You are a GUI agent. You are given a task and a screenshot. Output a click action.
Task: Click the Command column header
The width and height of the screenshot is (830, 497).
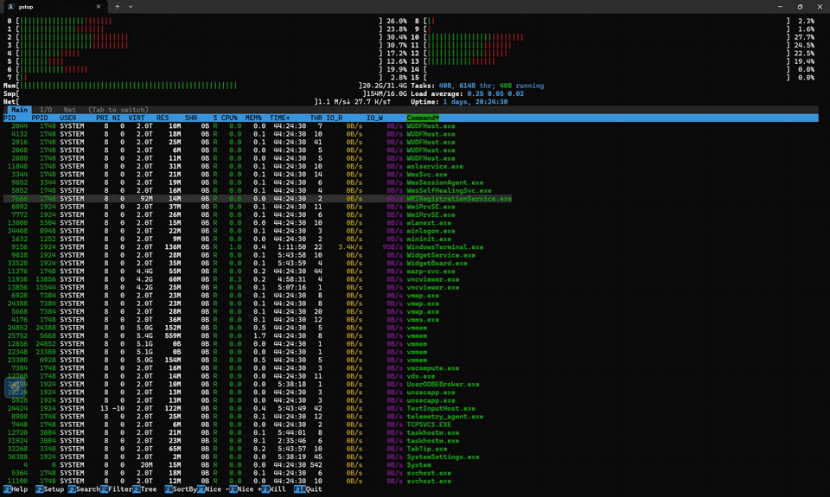point(424,118)
